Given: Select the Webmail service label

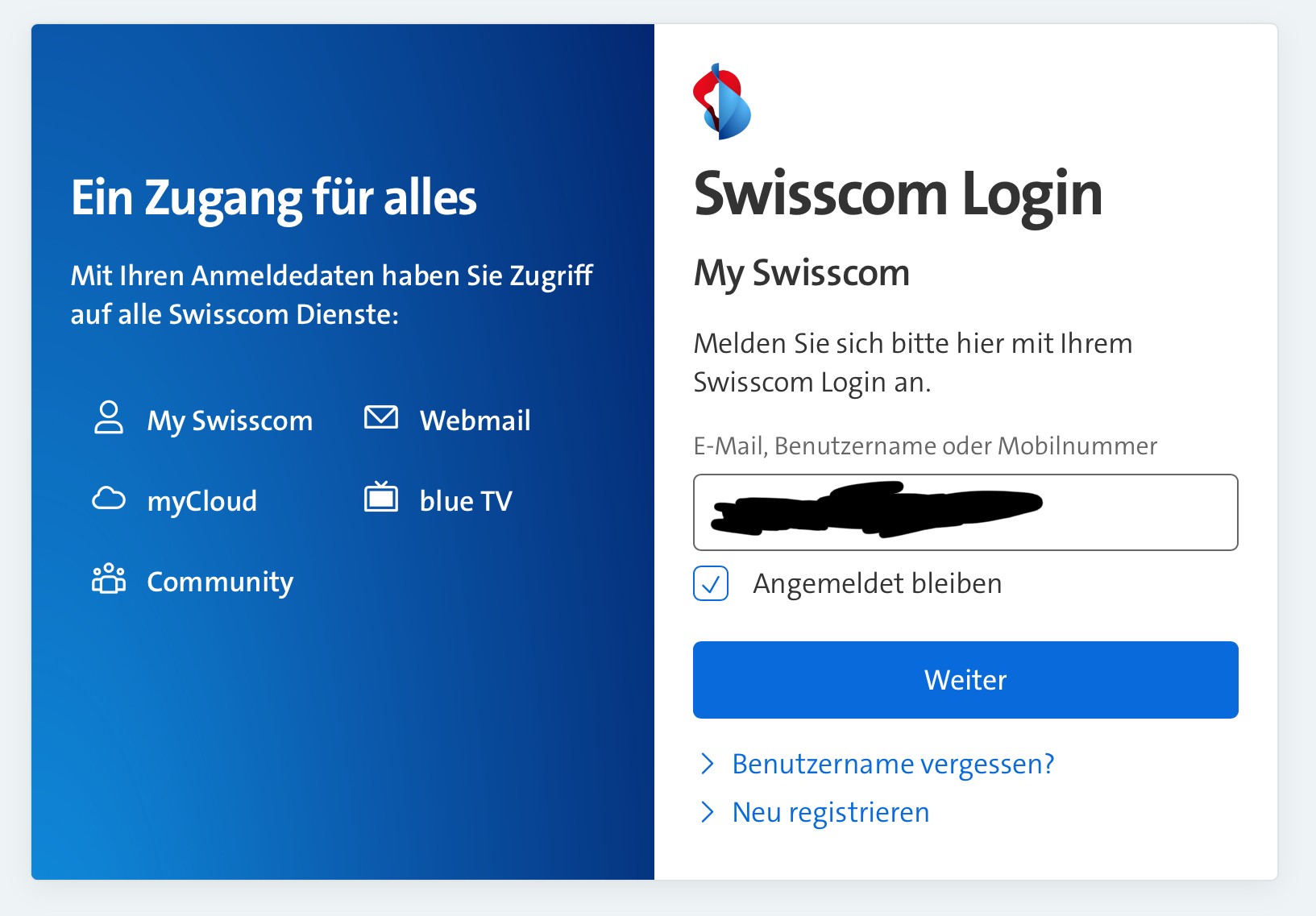Looking at the screenshot, I should (x=475, y=421).
